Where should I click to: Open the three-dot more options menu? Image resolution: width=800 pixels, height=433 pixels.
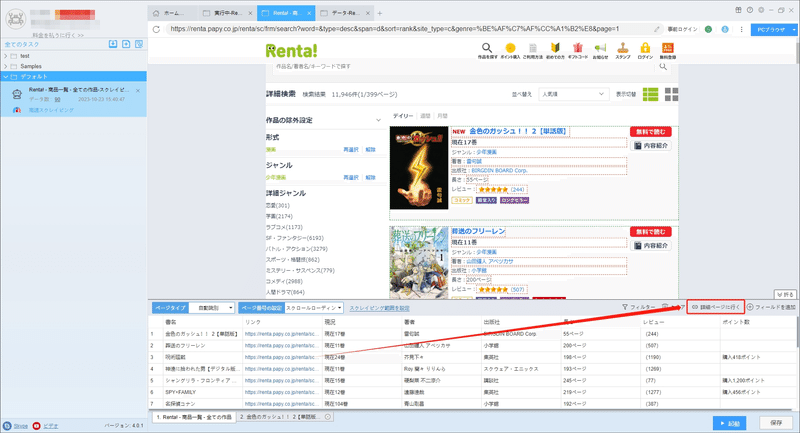coord(741,29)
